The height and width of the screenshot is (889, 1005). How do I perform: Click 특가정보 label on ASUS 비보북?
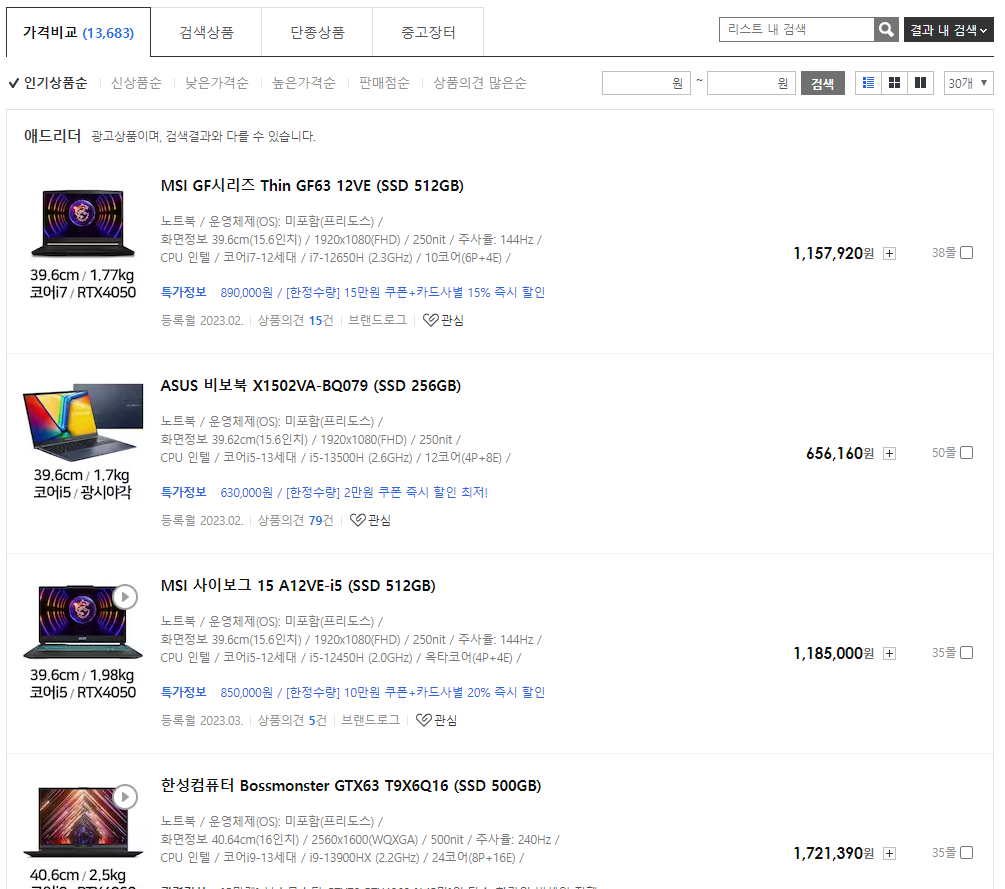(183, 492)
